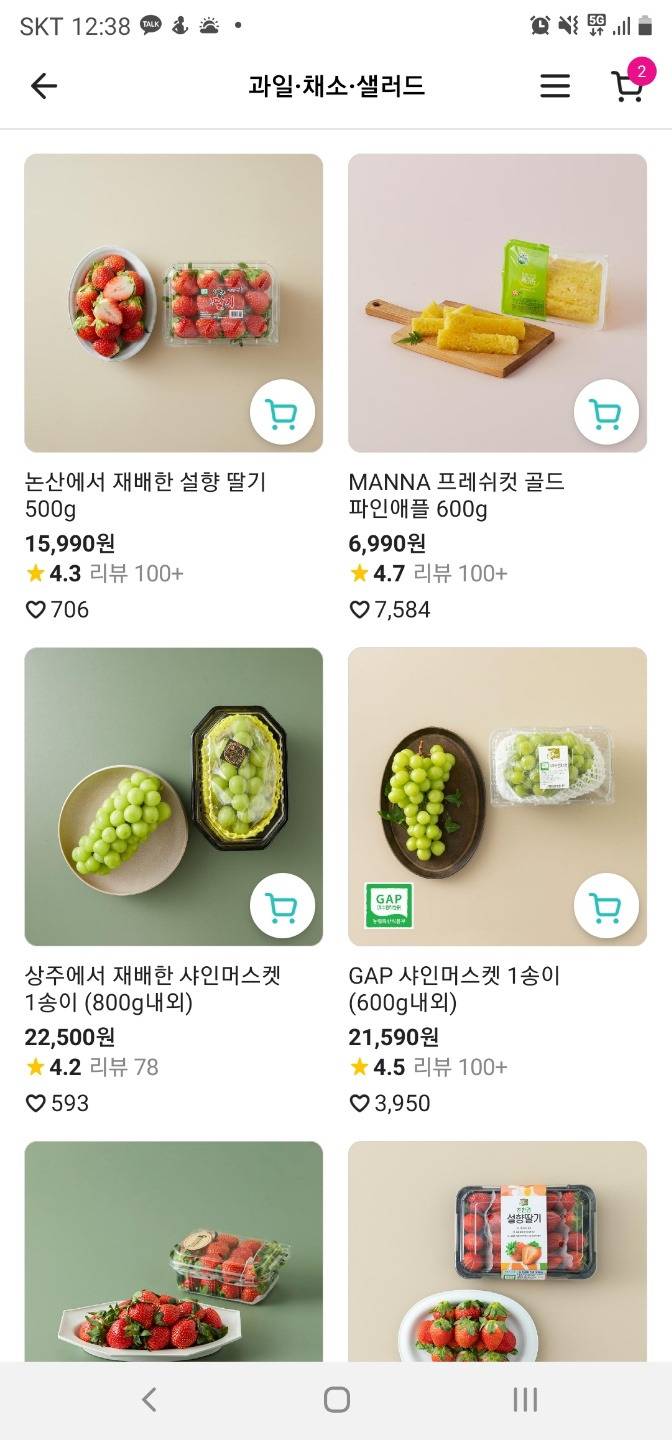
Task: Add GAP 샤인머스켓 to cart
Action: 607,905
